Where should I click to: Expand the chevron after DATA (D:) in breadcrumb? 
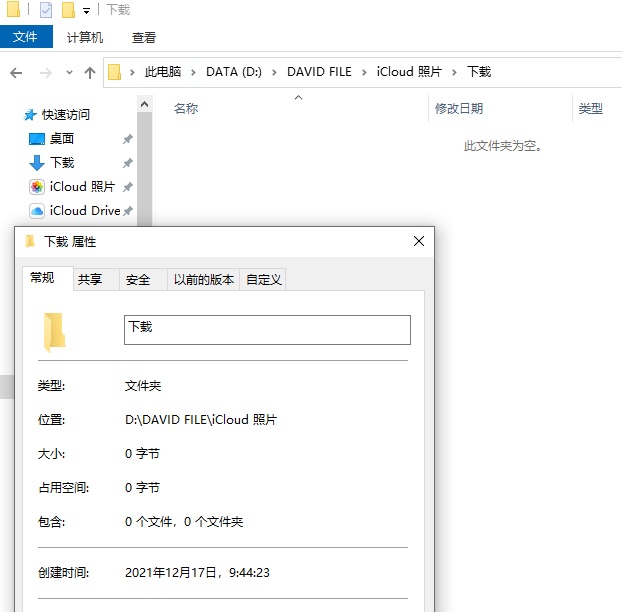(x=274, y=72)
